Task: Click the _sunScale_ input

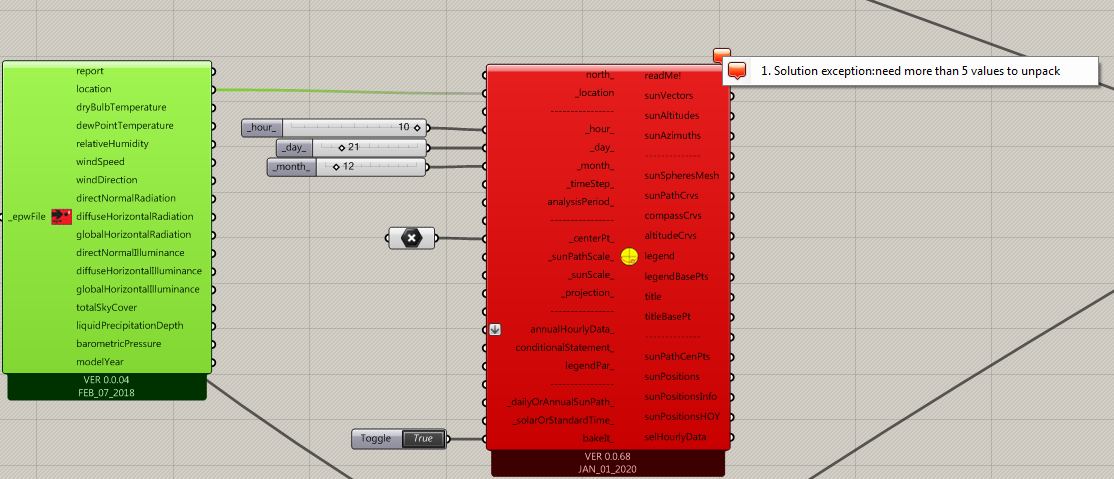Action: point(591,275)
